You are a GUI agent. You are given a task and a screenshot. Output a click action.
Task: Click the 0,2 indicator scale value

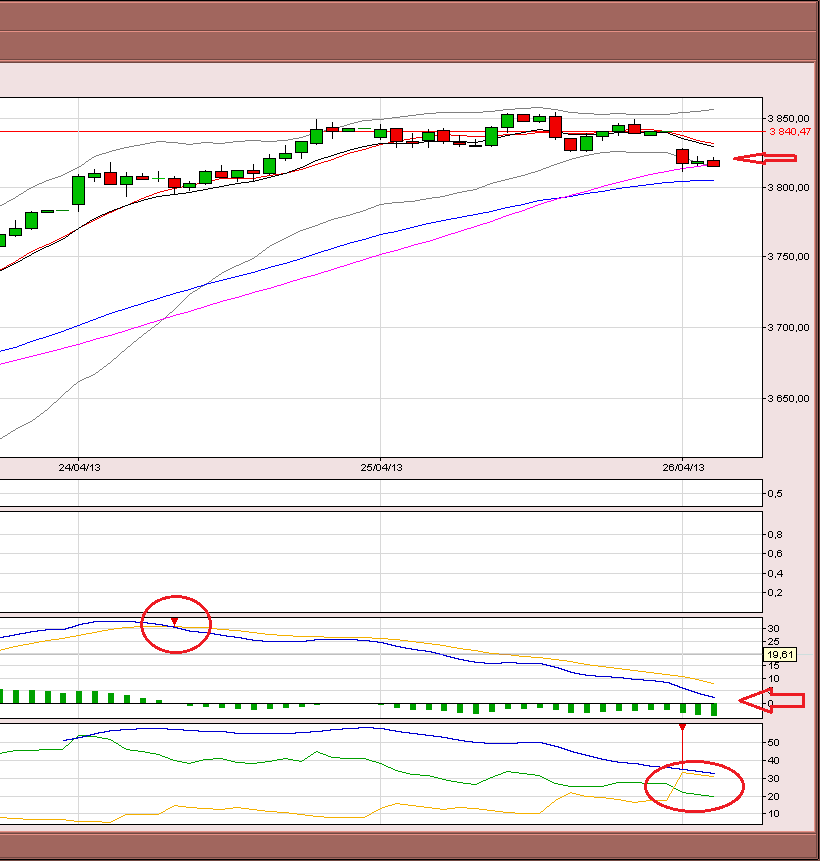[x=775, y=592]
